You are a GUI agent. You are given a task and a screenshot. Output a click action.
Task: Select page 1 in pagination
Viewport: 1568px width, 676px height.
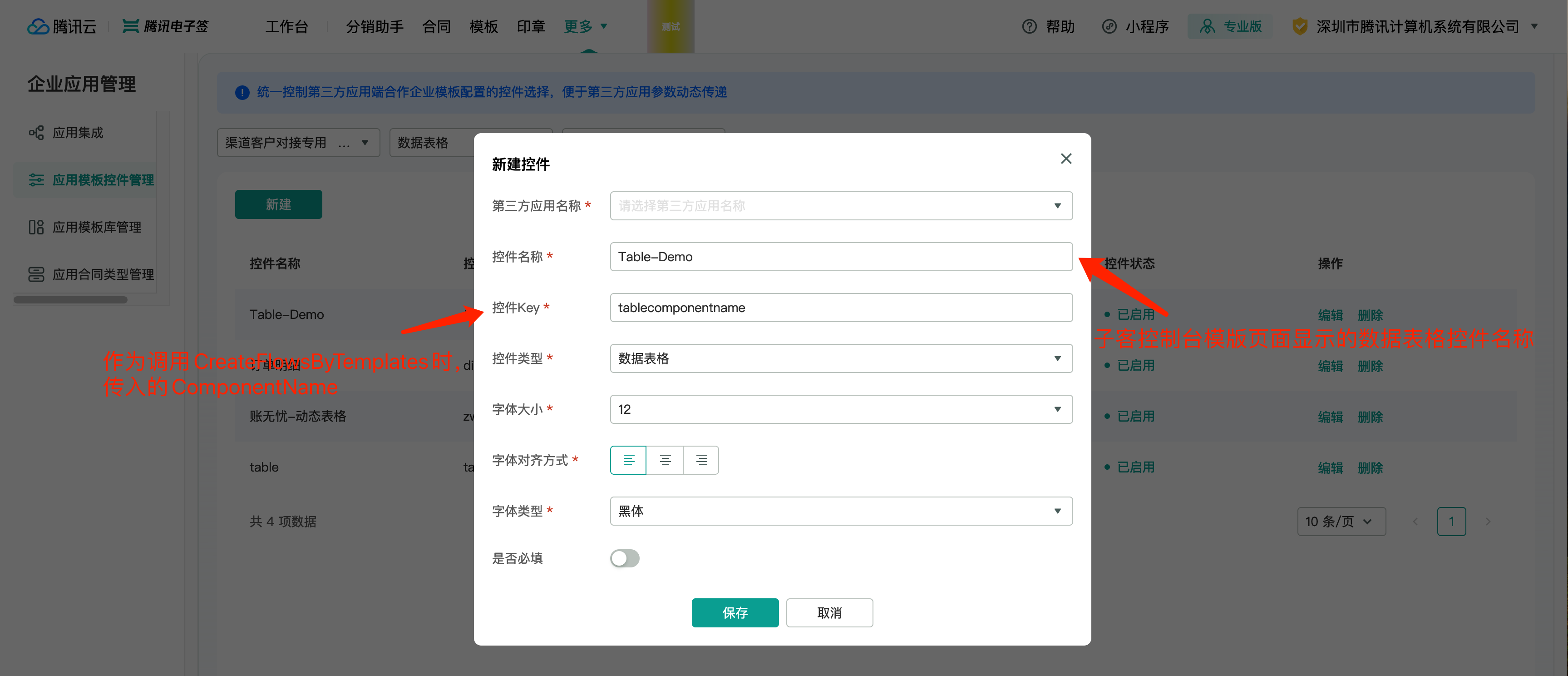[x=1451, y=522]
